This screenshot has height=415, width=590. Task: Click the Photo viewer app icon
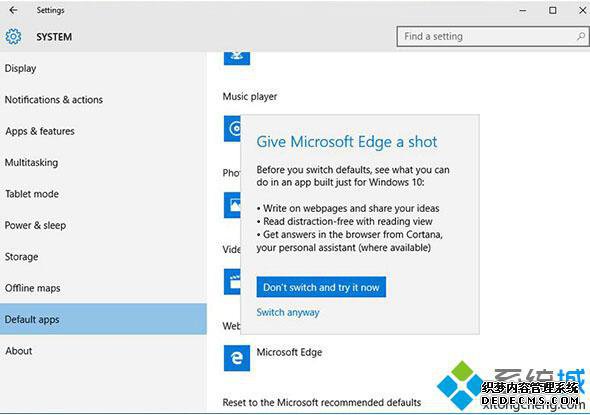point(232,205)
